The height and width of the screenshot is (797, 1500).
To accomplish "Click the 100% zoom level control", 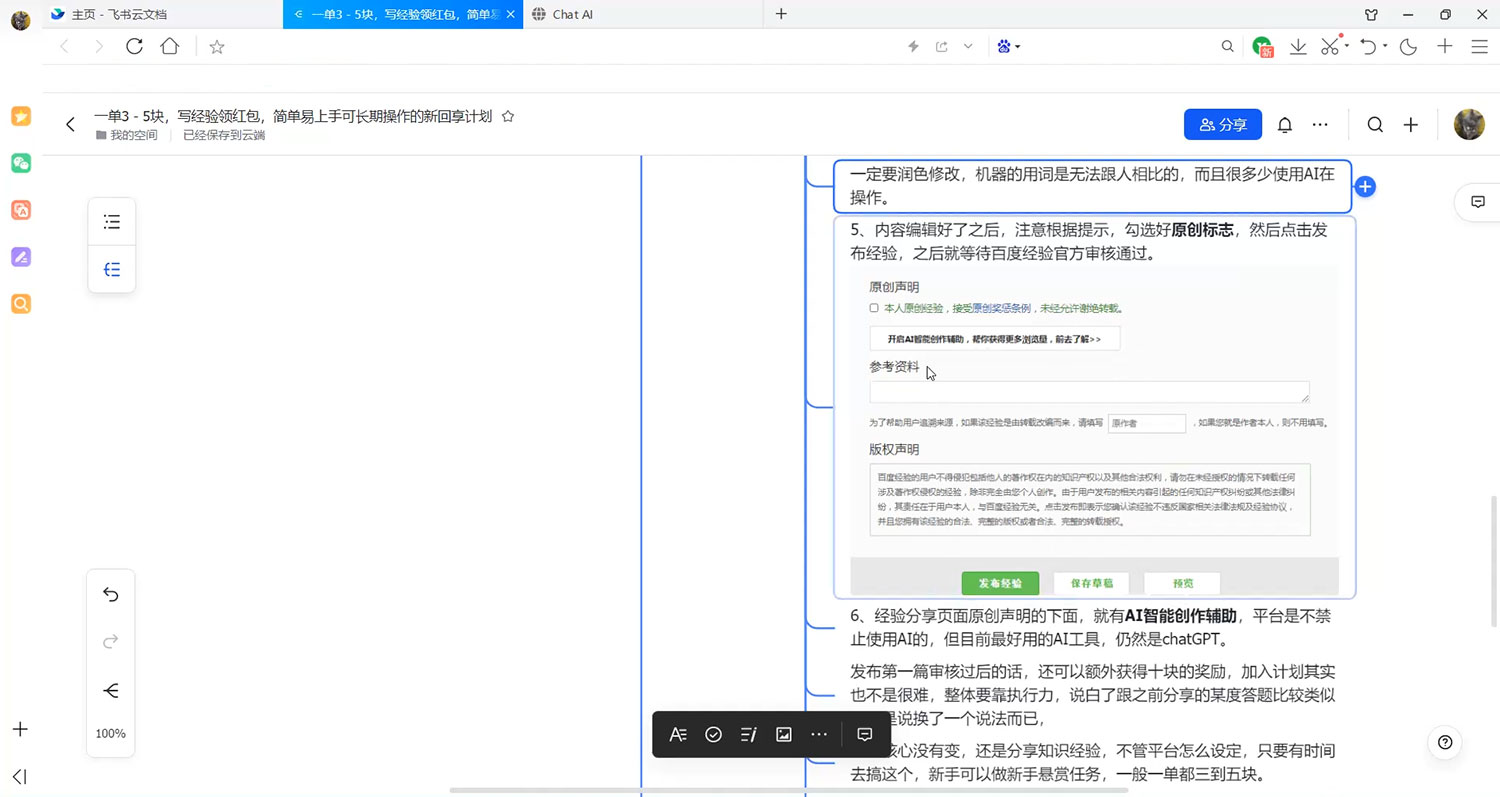I will coord(110,733).
